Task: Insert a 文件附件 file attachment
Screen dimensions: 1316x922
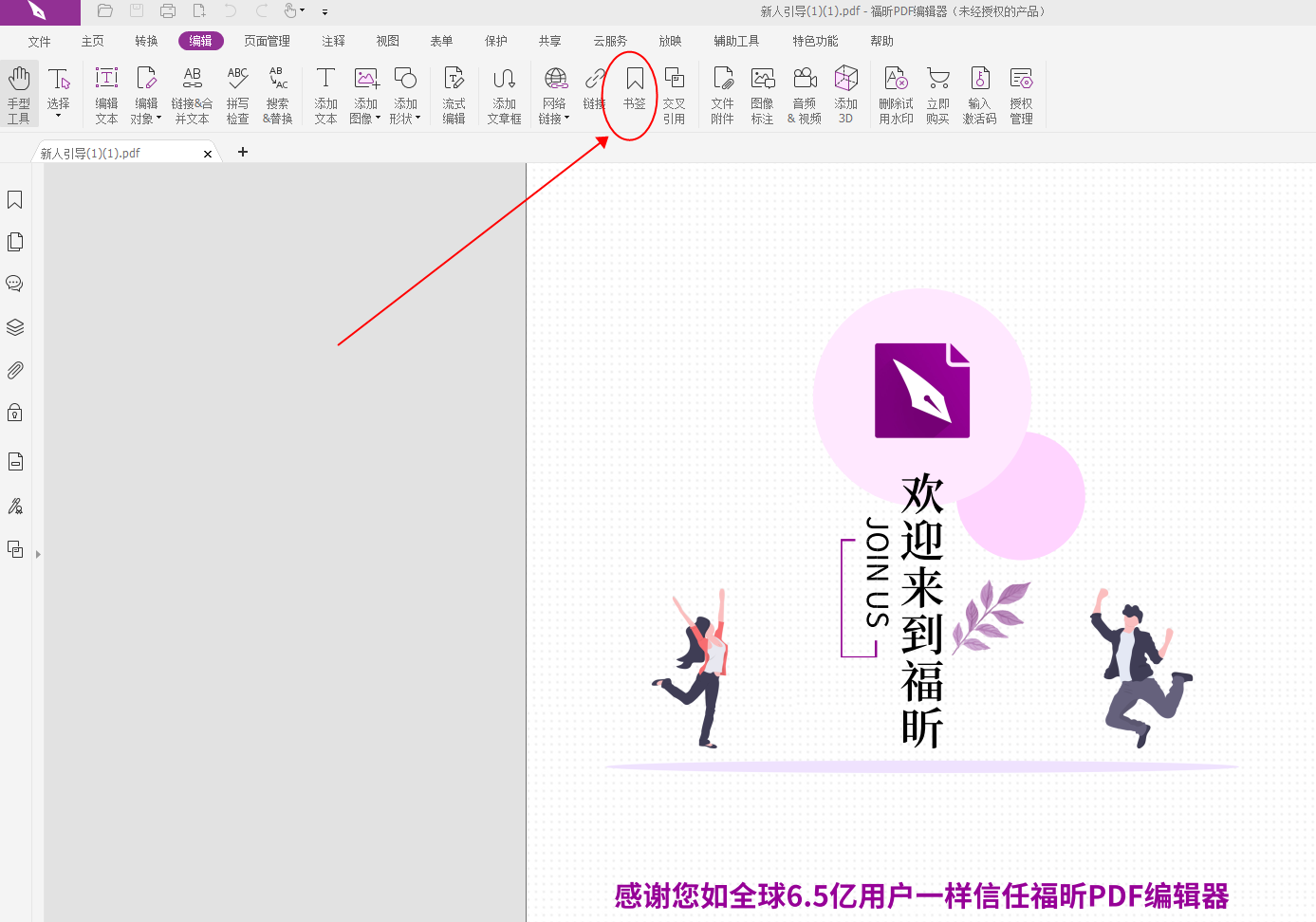Action: coord(722,94)
